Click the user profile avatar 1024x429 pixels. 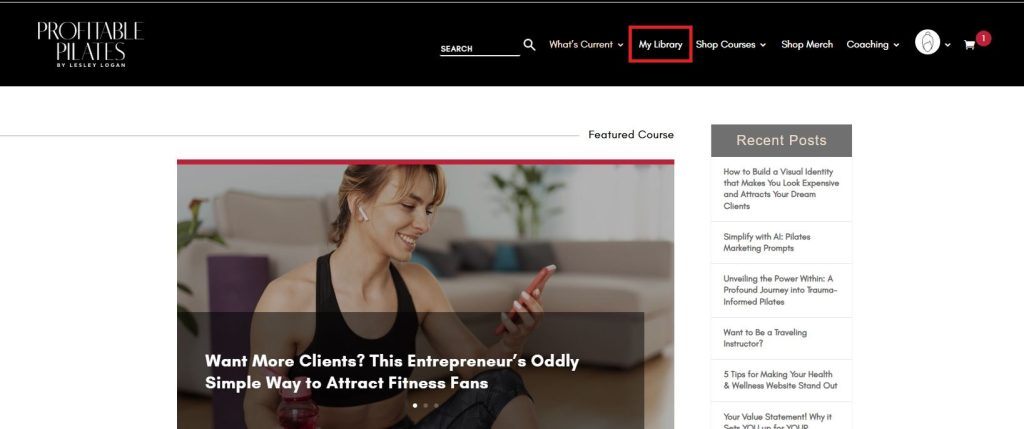[x=927, y=42]
